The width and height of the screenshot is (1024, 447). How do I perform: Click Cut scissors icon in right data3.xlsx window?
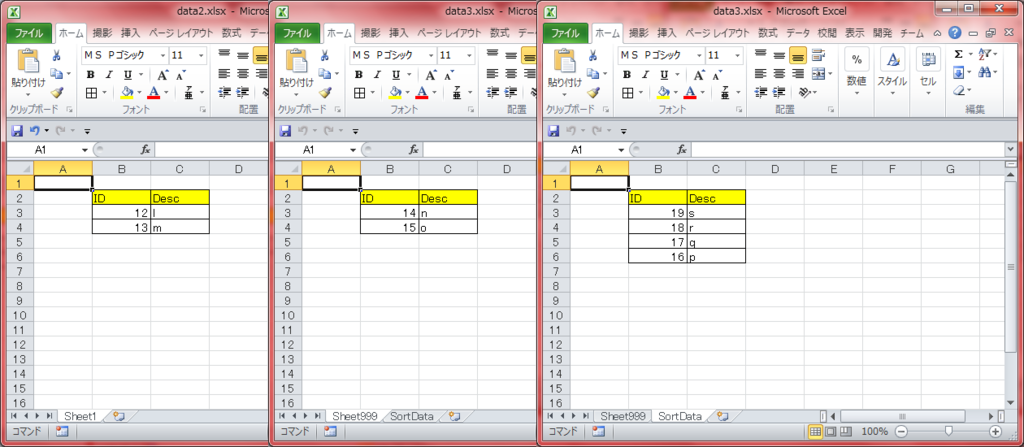point(592,56)
